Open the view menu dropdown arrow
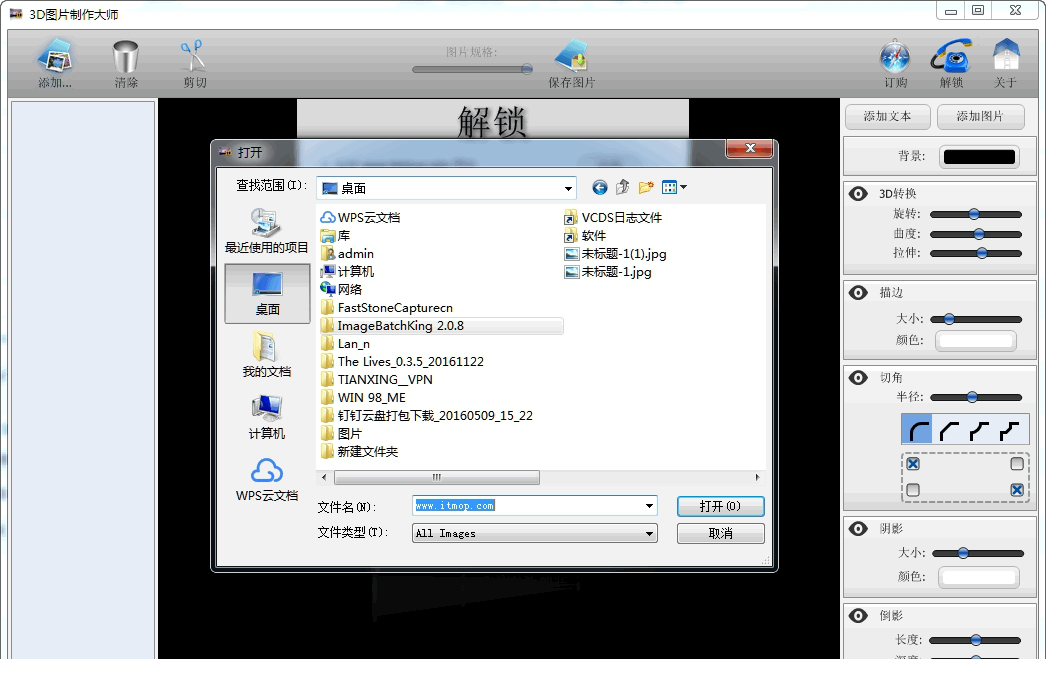This screenshot has width=1046, height=685. [683, 187]
